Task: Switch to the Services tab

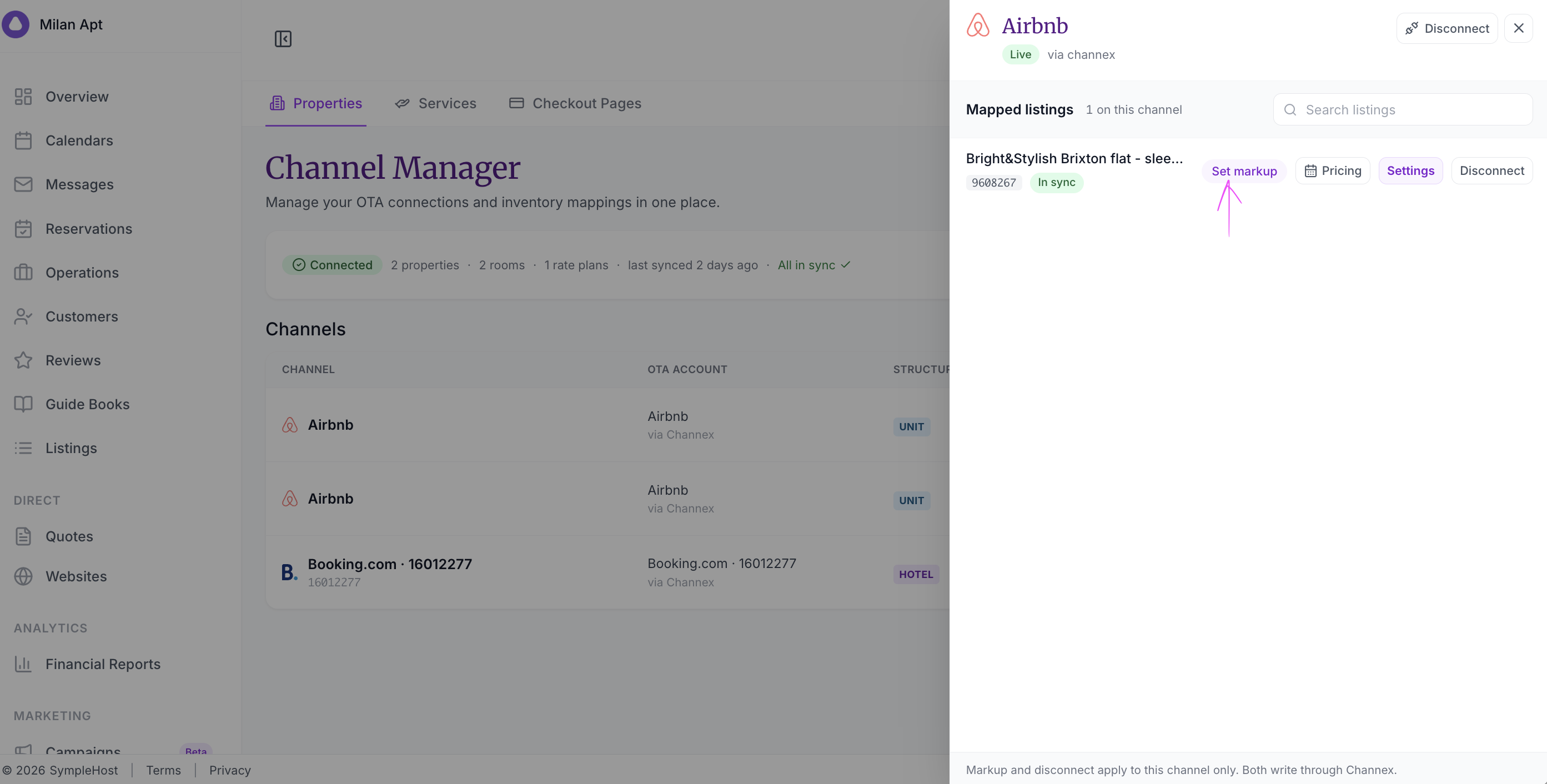Action: coord(435,103)
